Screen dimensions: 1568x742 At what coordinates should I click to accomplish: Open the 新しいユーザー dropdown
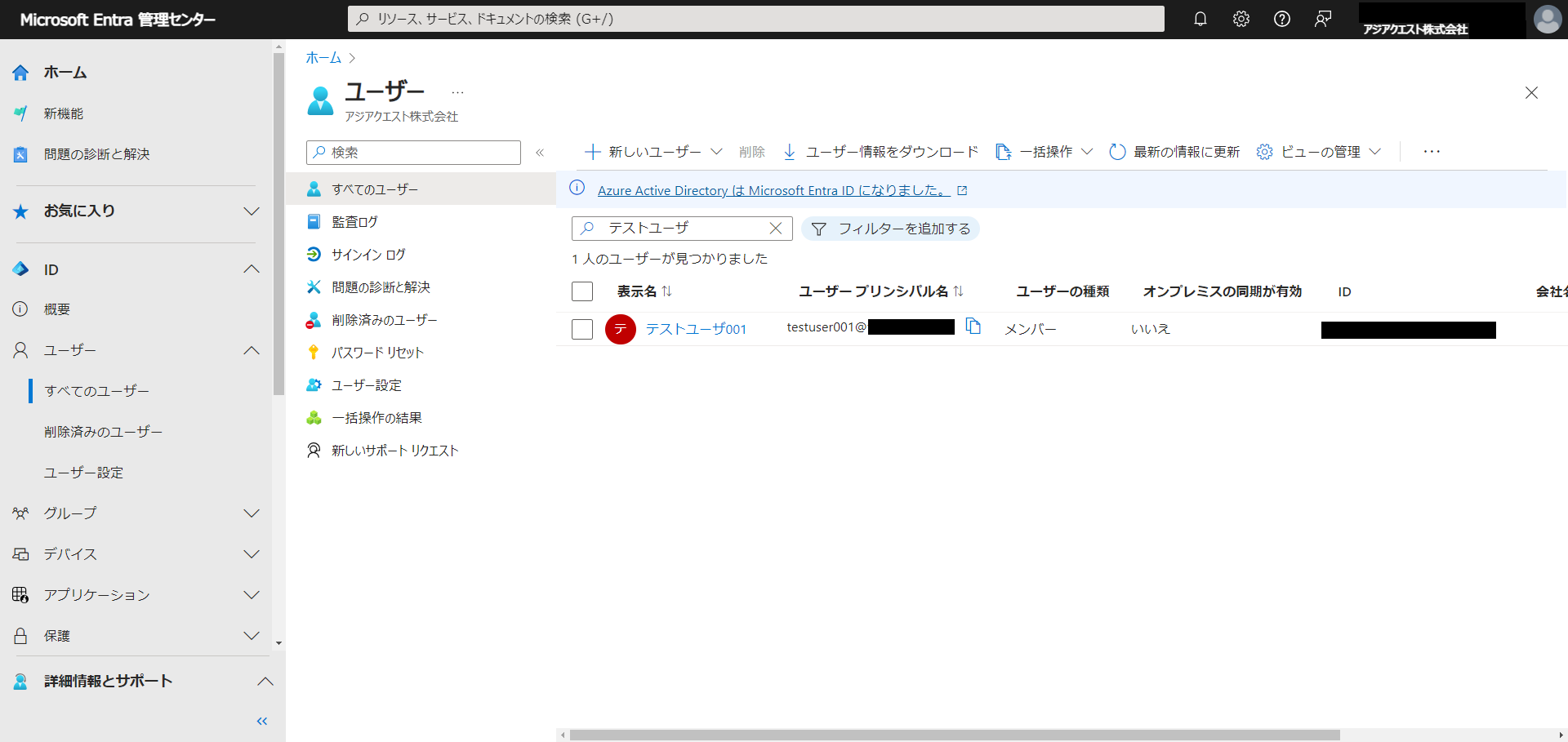[653, 152]
